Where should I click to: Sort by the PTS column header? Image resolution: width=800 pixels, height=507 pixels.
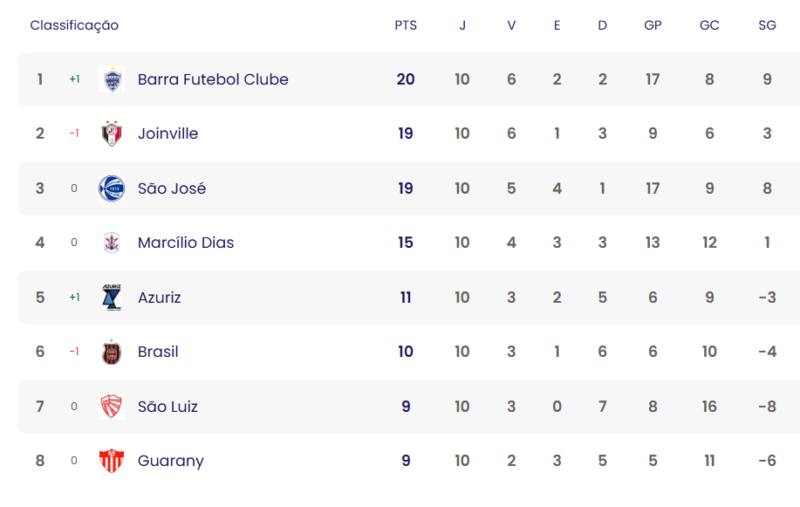406,26
